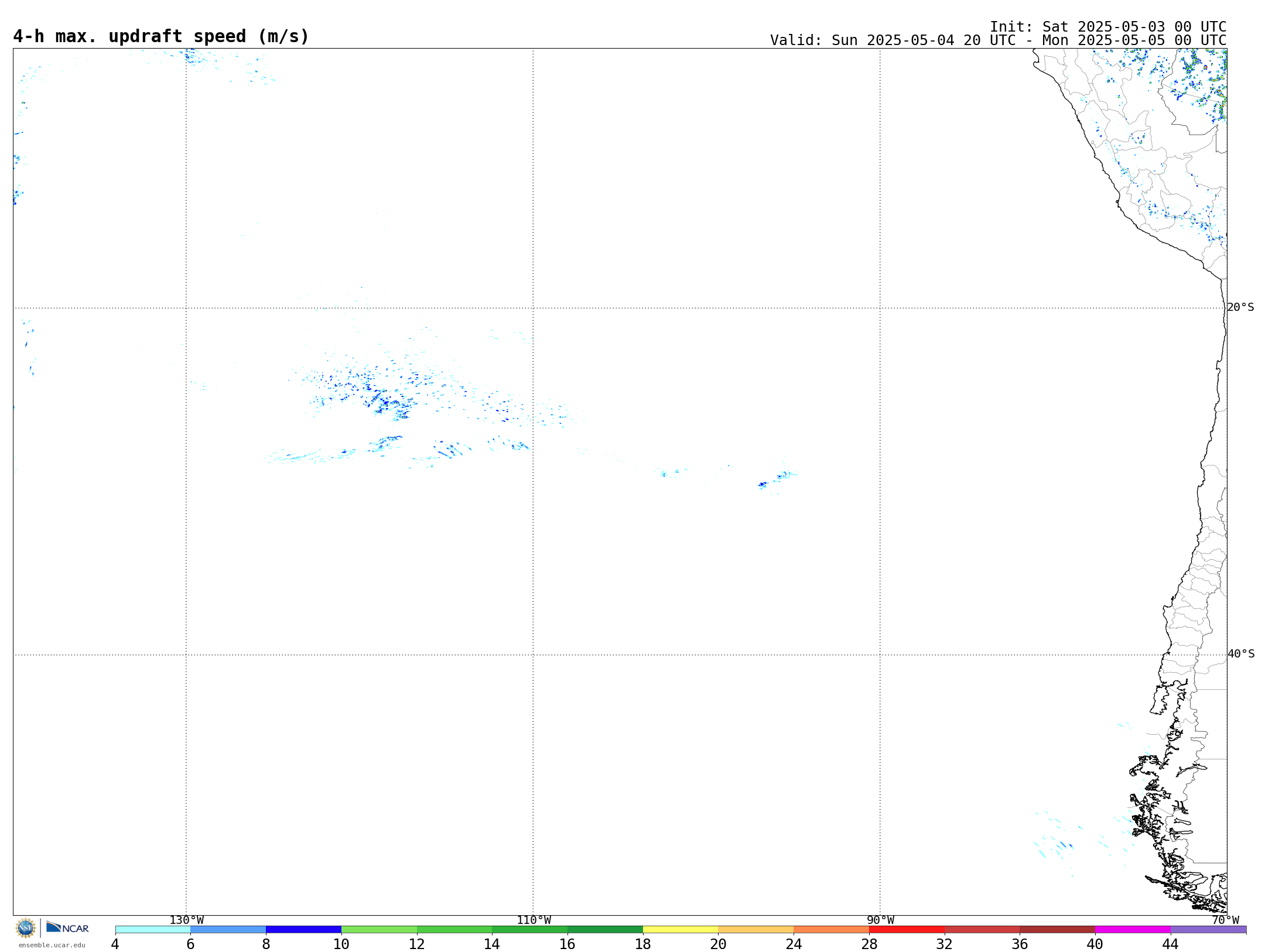This screenshot has height=952, width=1265.
Task: Click the colorbar tick label '6'
Action: point(190,944)
